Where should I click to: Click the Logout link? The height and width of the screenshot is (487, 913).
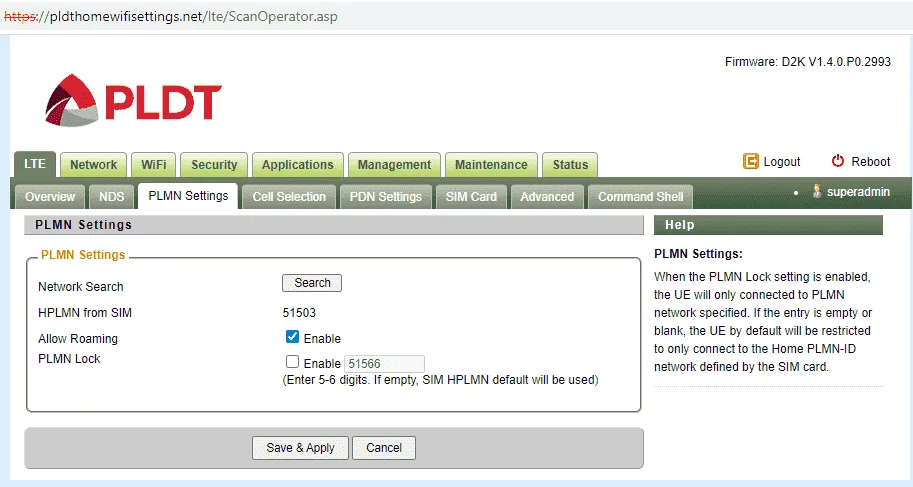point(781,162)
